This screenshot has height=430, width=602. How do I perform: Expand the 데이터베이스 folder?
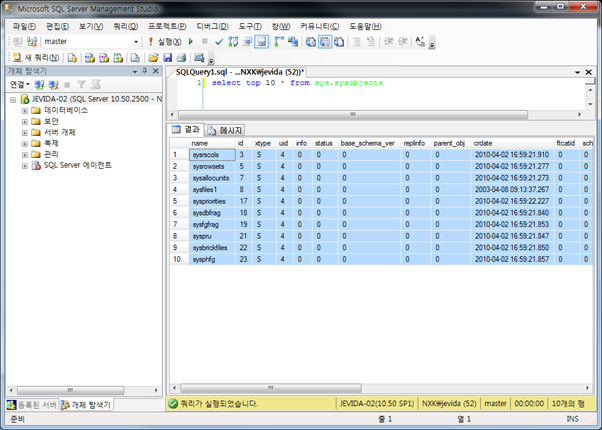click(25, 111)
